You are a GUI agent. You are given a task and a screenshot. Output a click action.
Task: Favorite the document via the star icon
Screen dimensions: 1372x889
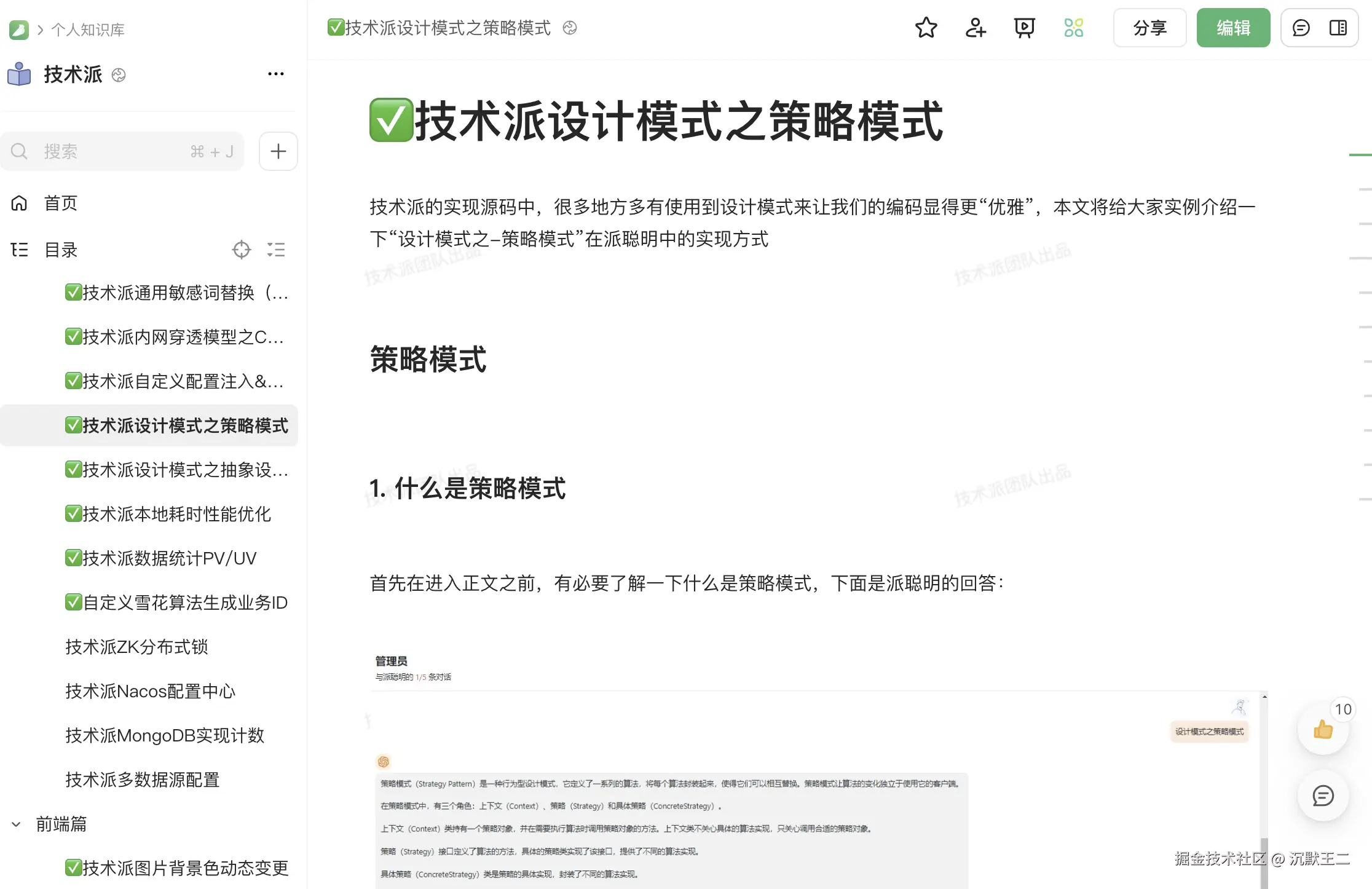(926, 28)
